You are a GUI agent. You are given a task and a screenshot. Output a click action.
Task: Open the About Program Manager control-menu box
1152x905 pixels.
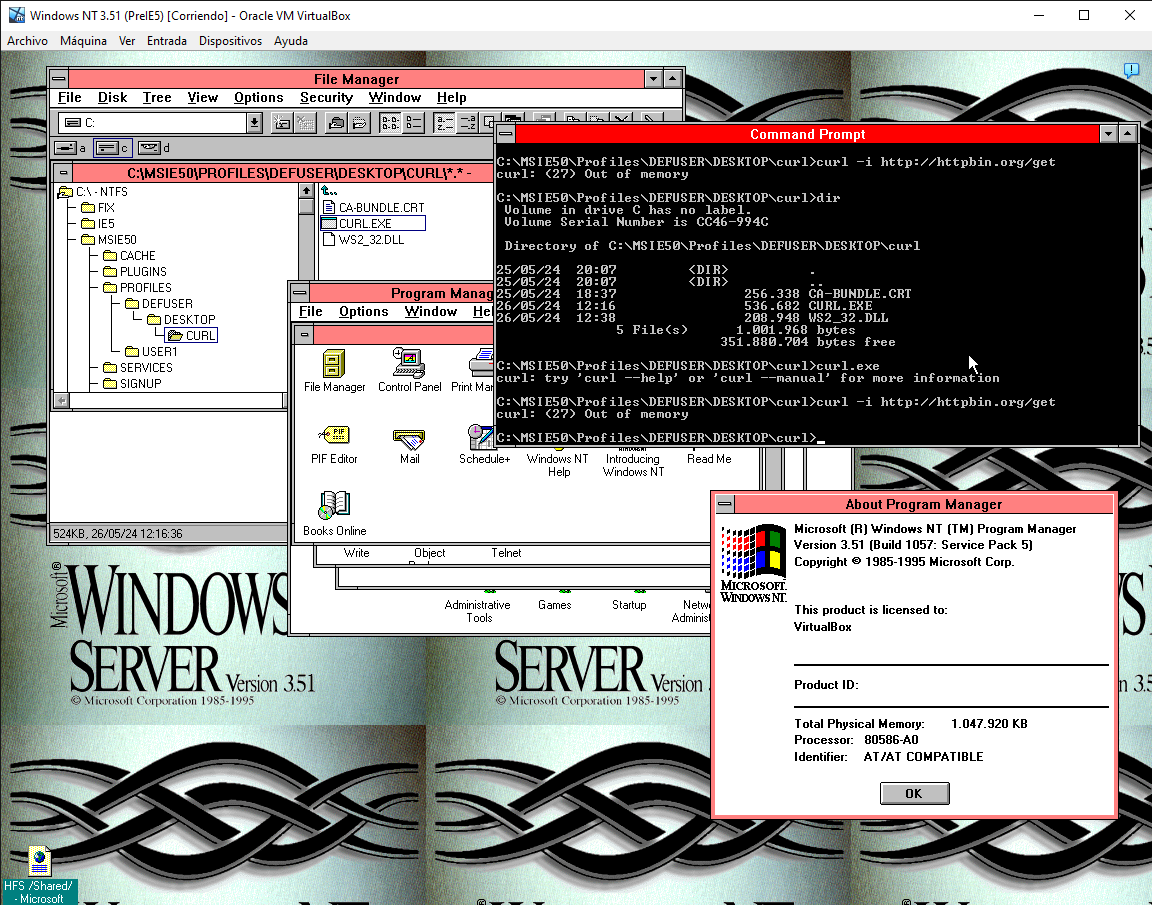click(725, 504)
